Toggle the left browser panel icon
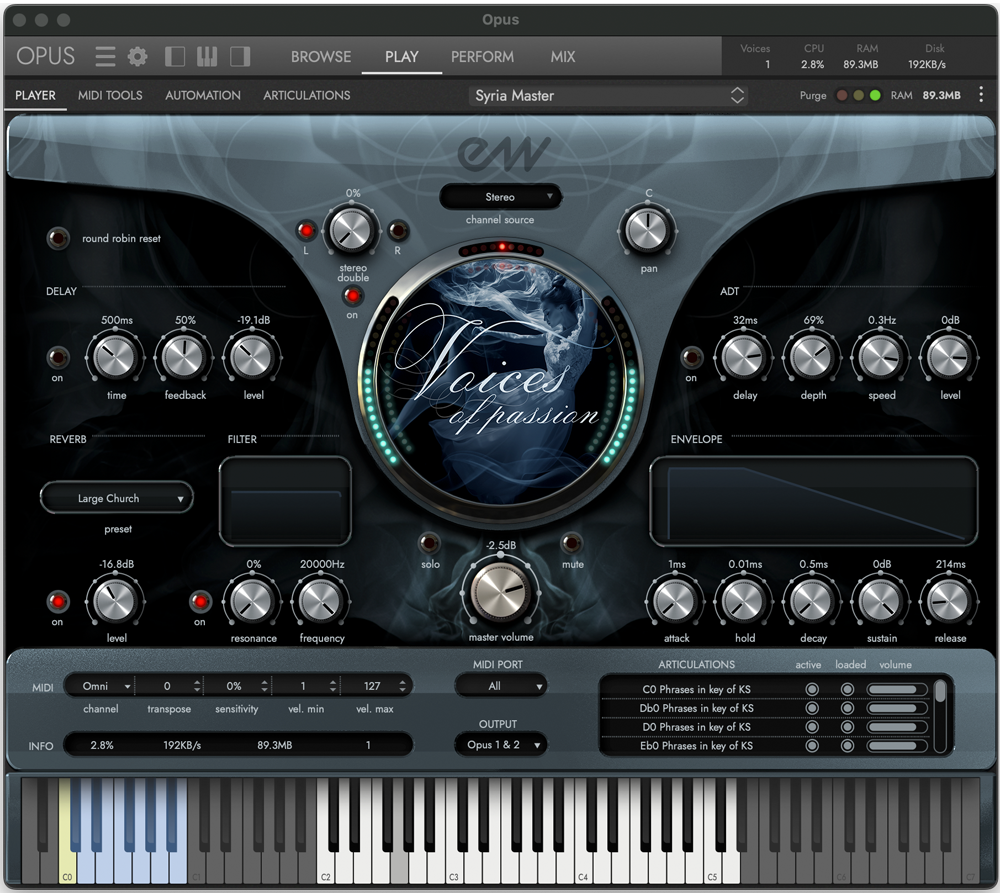This screenshot has width=1000, height=893. (x=175, y=57)
